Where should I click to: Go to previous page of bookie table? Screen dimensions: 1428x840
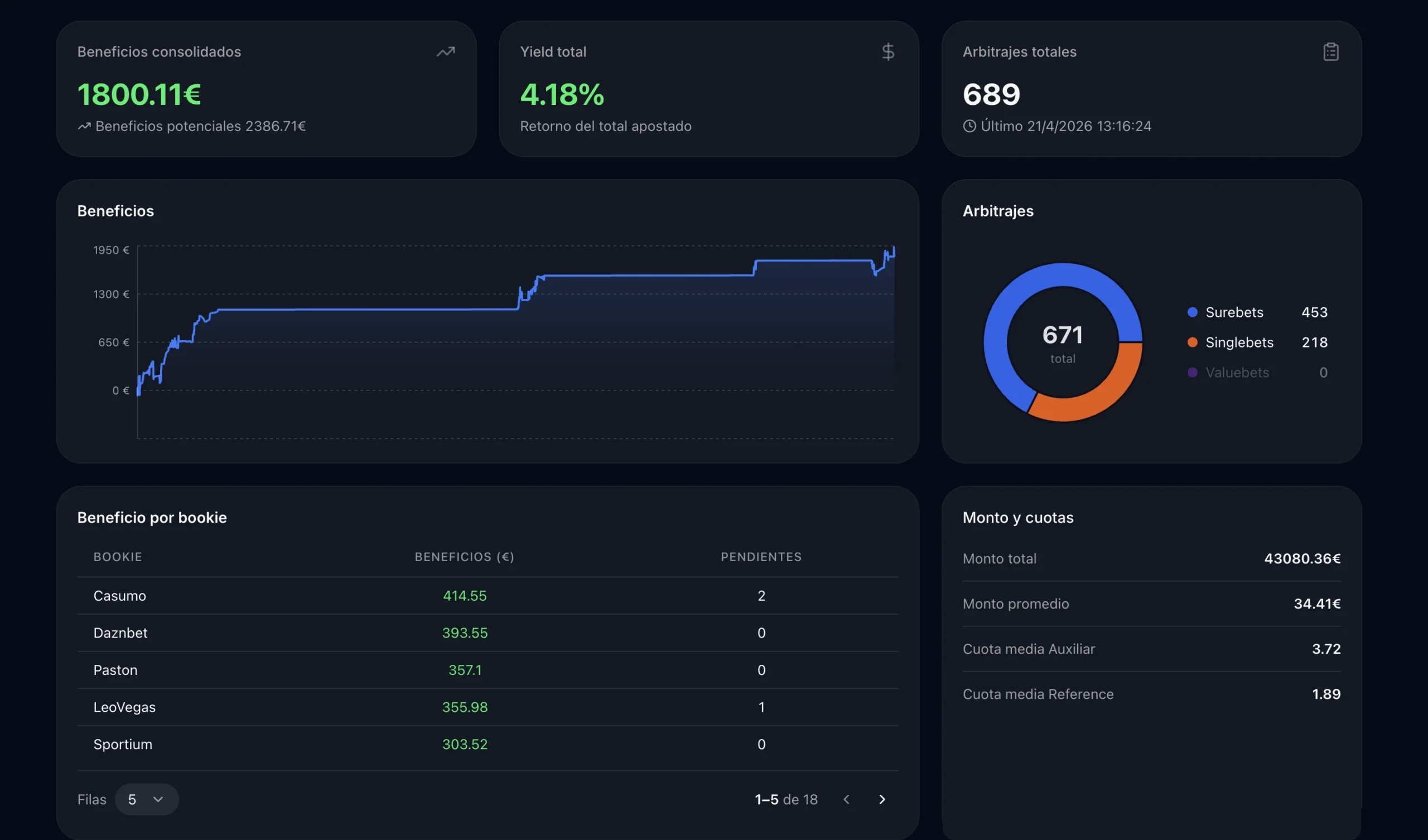pos(846,799)
